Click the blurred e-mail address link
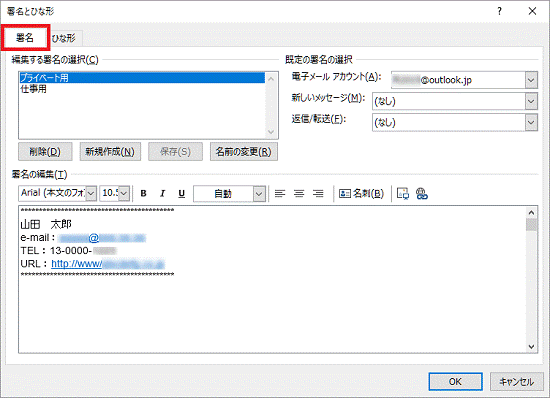 tap(102, 238)
